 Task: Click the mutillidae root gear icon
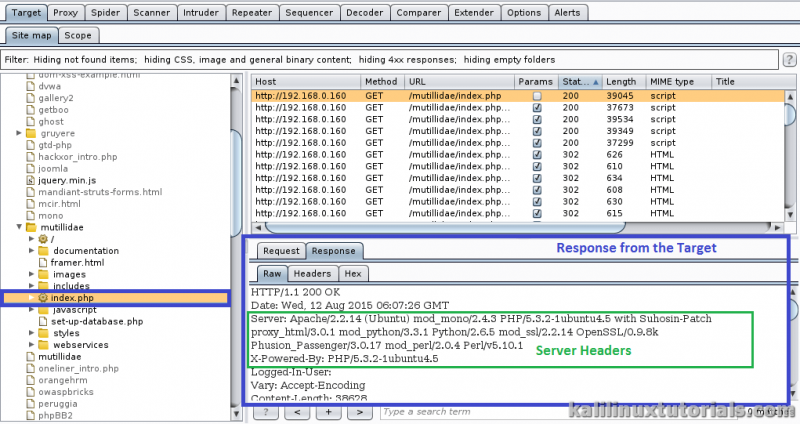tap(43, 239)
